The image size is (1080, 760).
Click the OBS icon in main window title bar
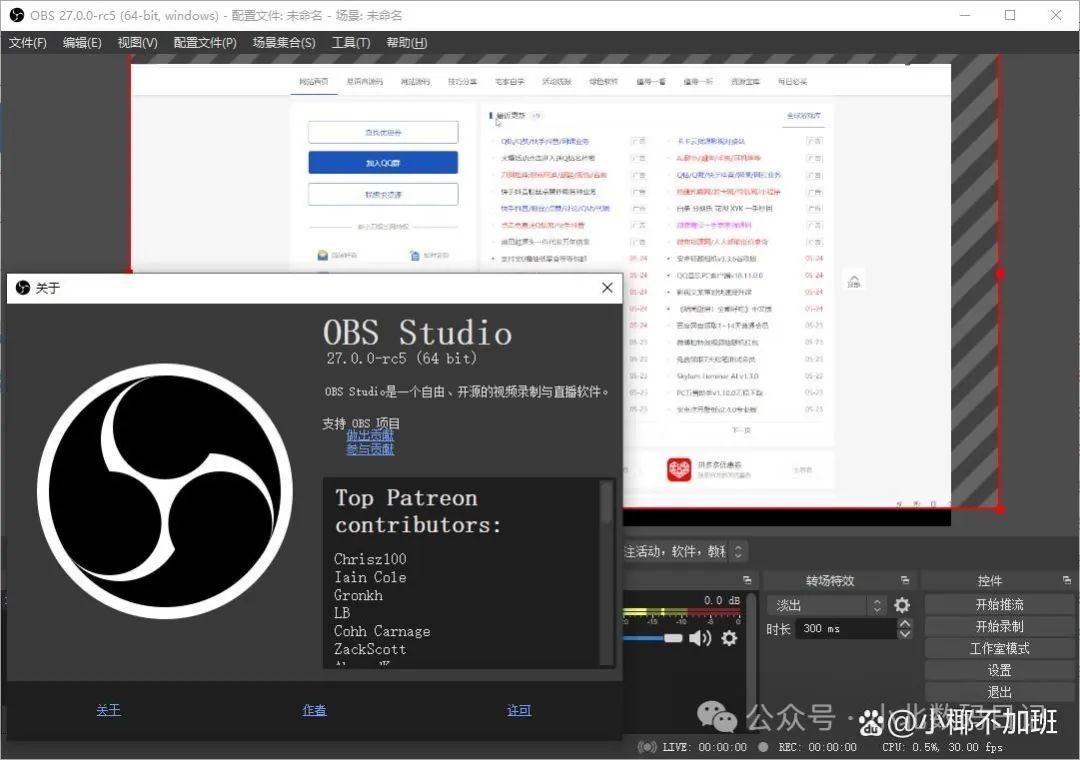[17, 15]
